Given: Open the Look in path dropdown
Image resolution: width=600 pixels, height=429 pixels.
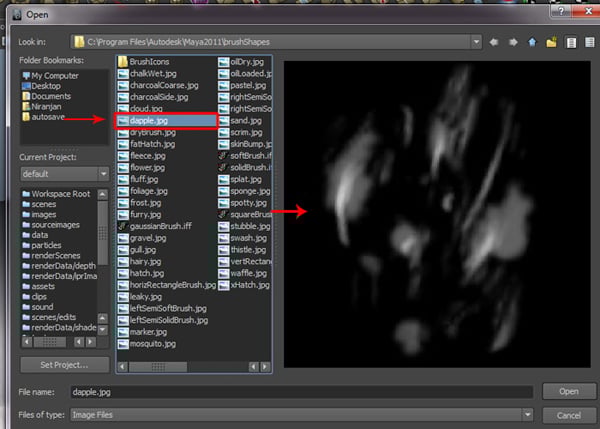Looking at the screenshot, I should tap(476, 42).
